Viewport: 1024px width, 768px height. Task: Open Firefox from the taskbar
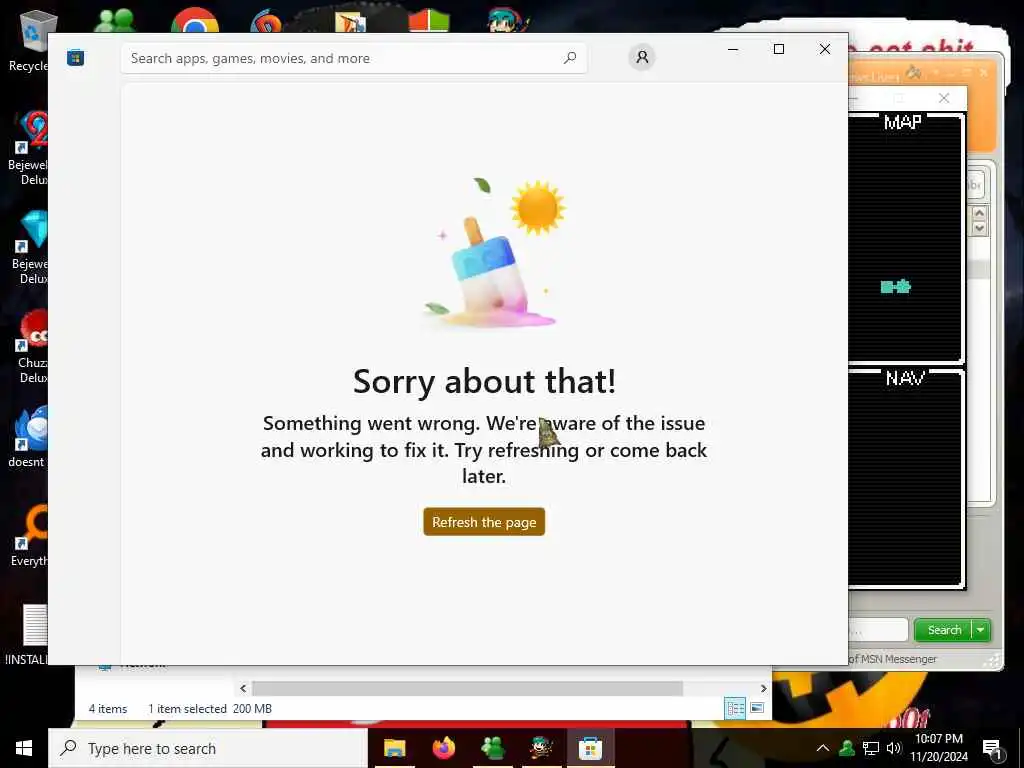click(443, 748)
